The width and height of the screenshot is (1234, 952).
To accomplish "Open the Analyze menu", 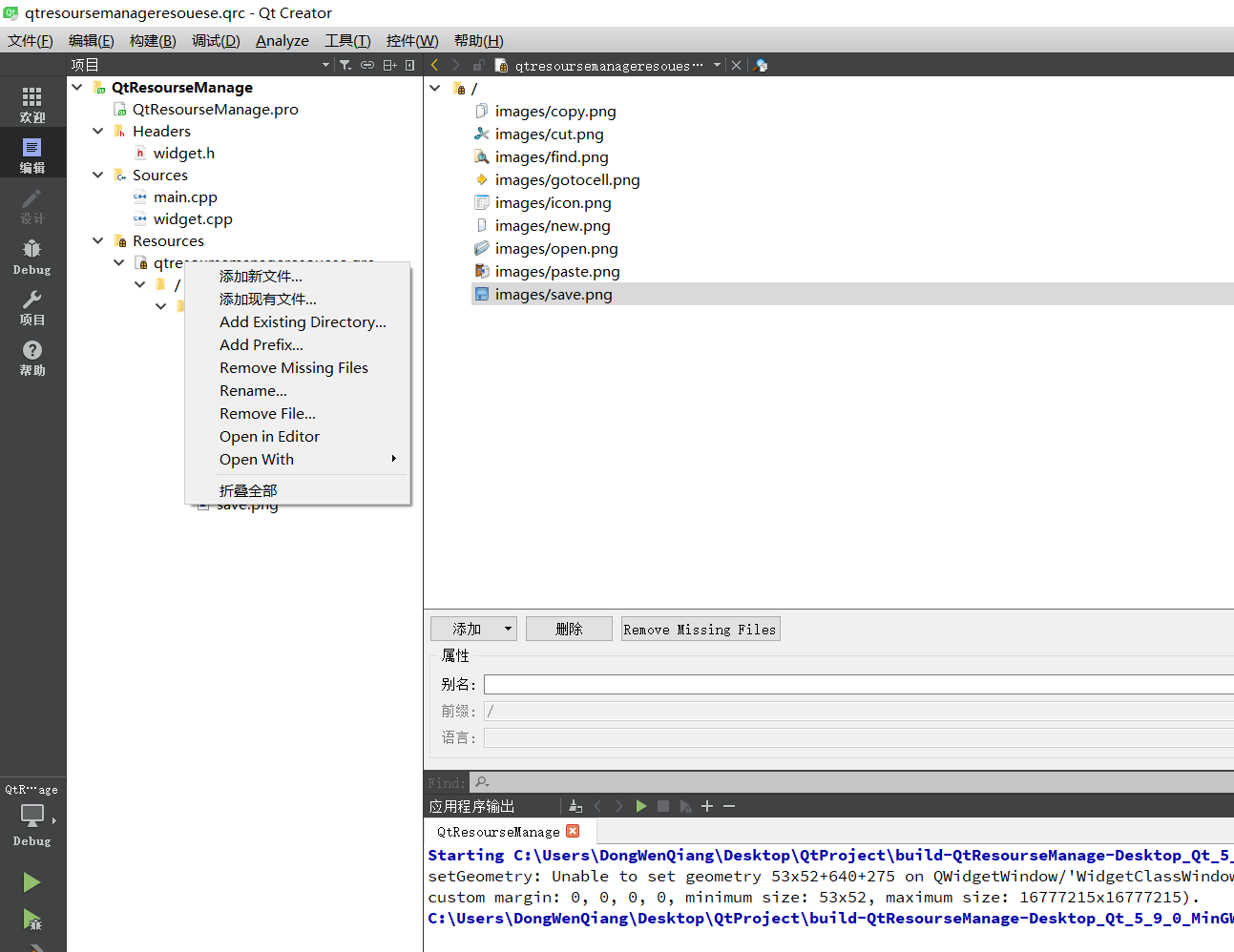I will click(x=282, y=40).
